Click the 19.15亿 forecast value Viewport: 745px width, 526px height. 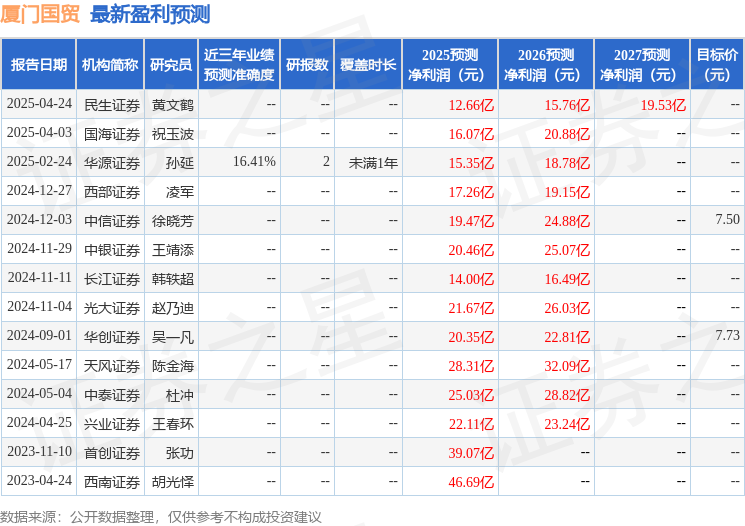[567, 192]
